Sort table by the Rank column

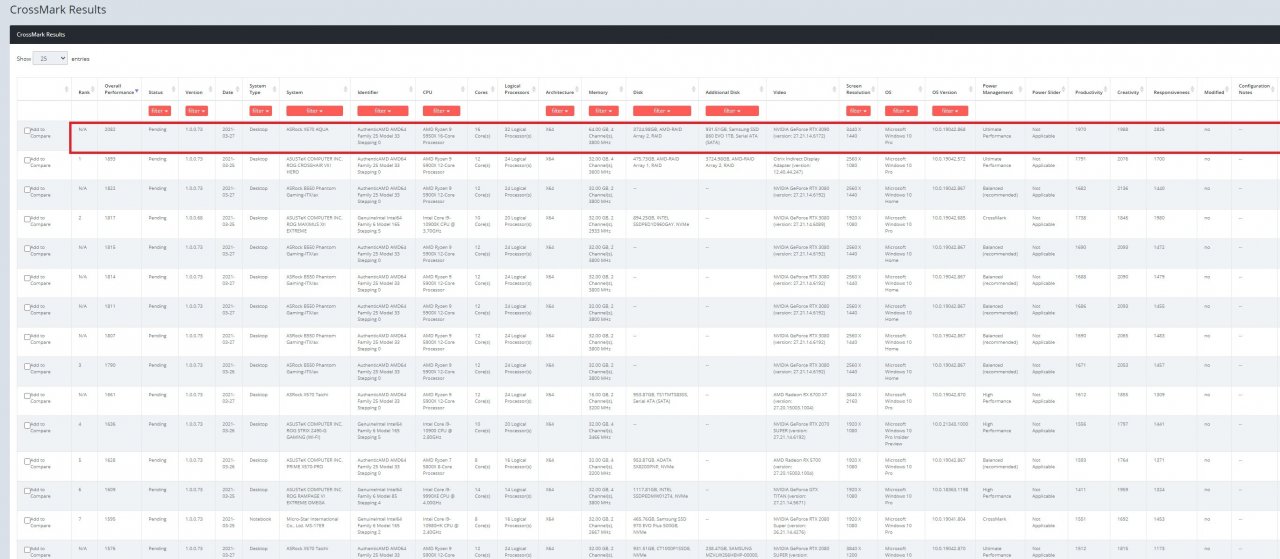point(83,91)
